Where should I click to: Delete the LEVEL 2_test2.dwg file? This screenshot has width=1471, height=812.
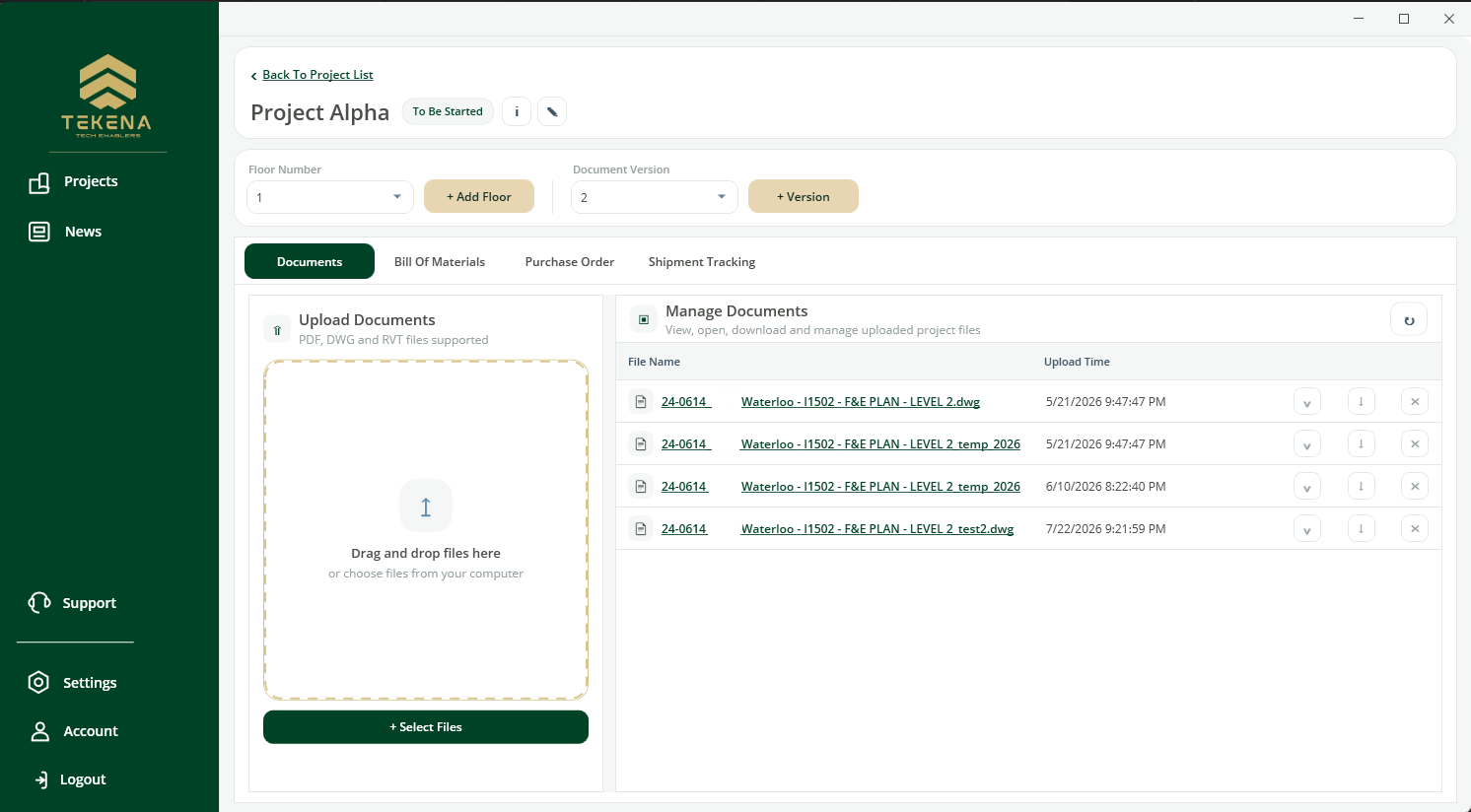tap(1415, 529)
